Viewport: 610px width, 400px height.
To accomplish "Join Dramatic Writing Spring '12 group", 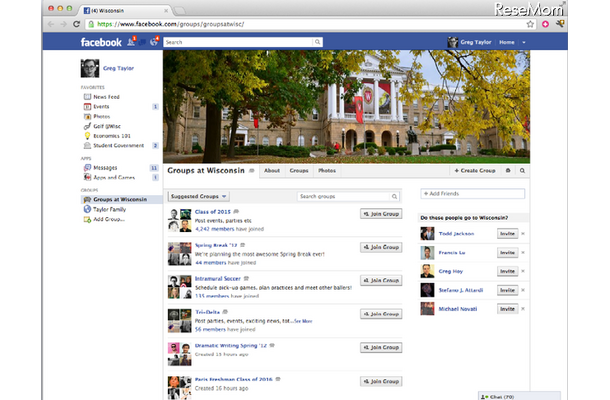I will 381,347.
